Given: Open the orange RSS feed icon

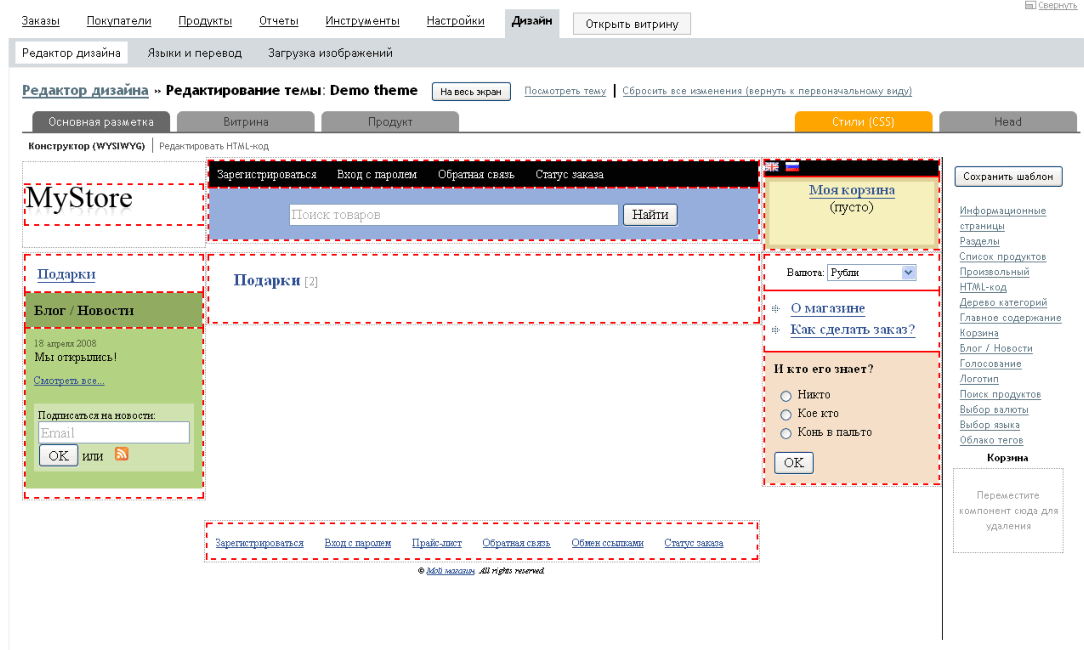Looking at the screenshot, I should (x=122, y=454).
